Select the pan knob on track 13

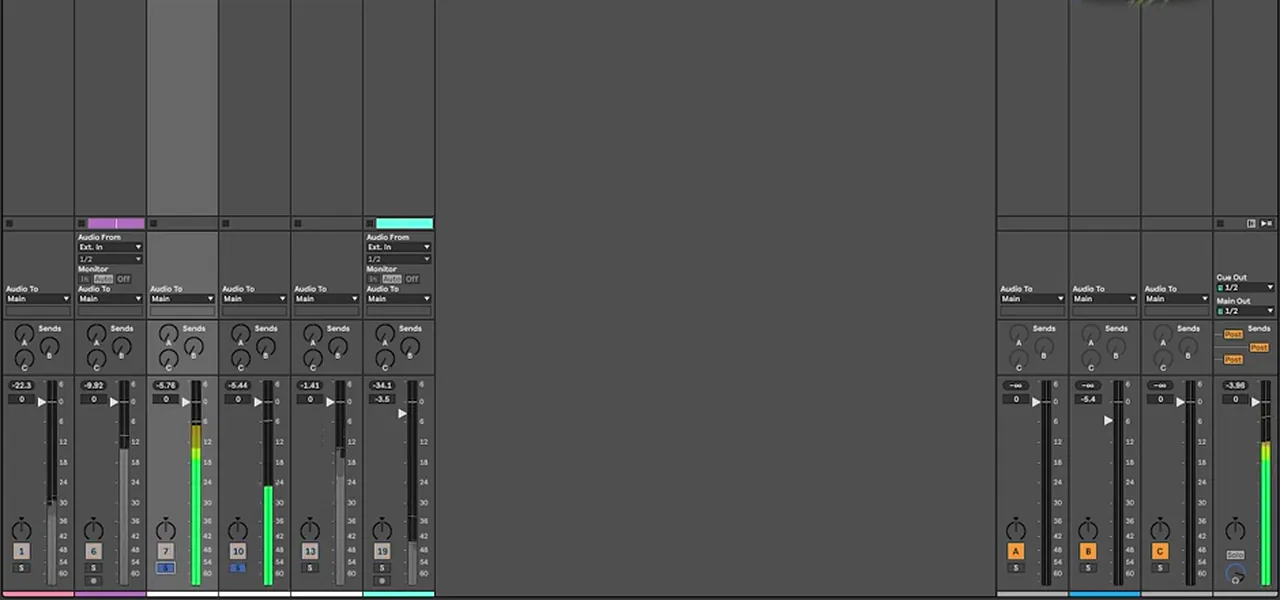(x=310, y=530)
